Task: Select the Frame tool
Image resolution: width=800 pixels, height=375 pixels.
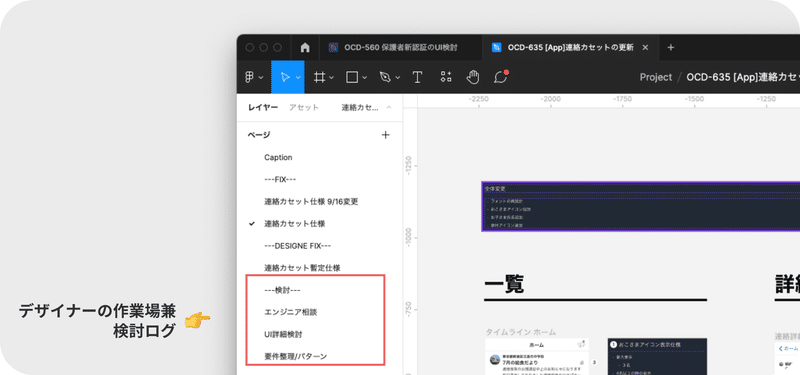Action: [x=319, y=77]
